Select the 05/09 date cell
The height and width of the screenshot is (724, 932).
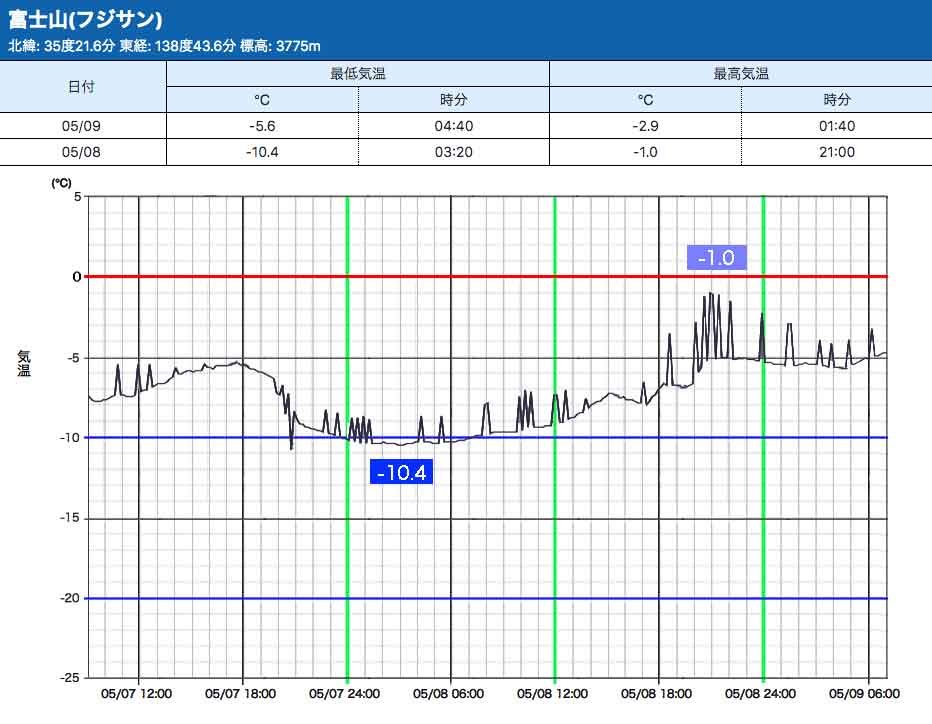pyautogui.click(x=81, y=126)
